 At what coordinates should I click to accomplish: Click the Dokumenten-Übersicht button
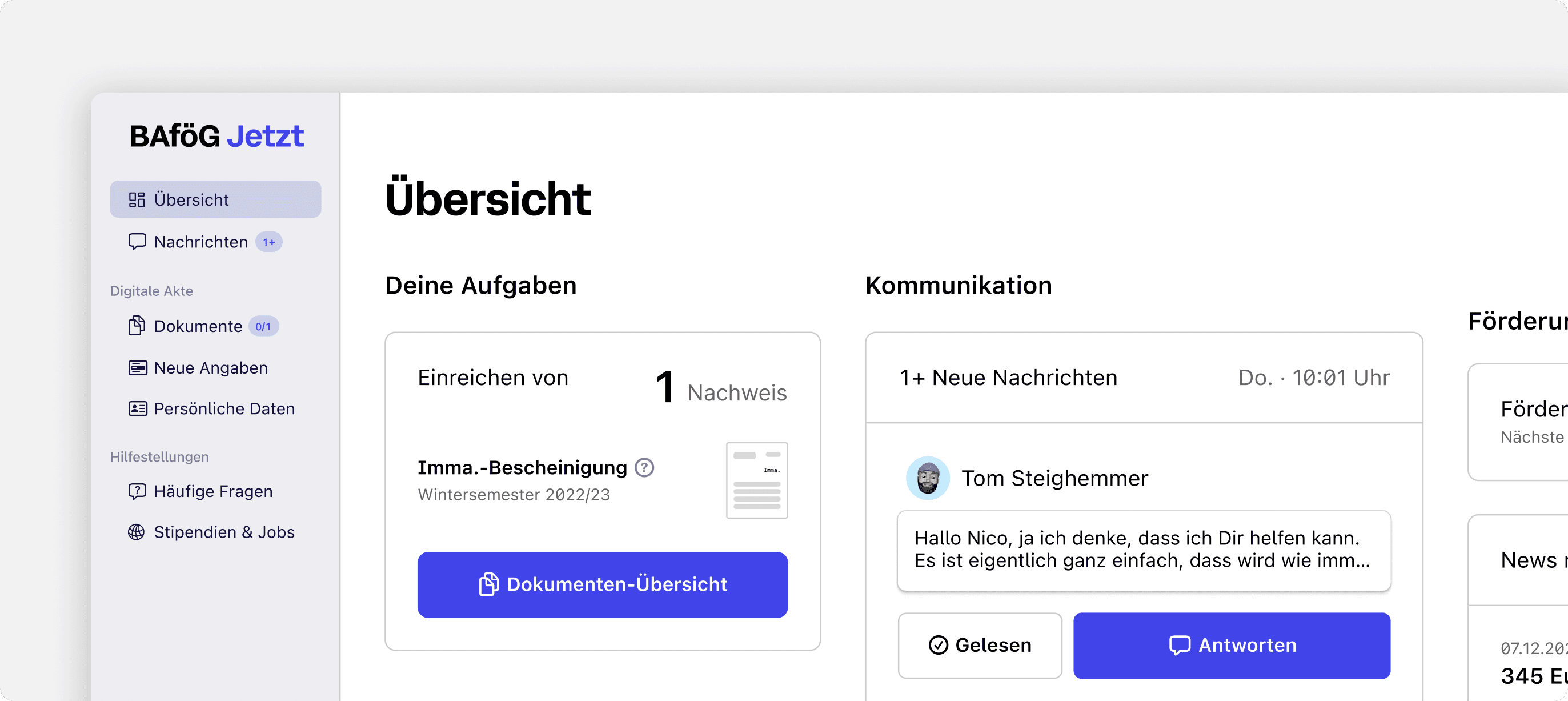coord(603,584)
